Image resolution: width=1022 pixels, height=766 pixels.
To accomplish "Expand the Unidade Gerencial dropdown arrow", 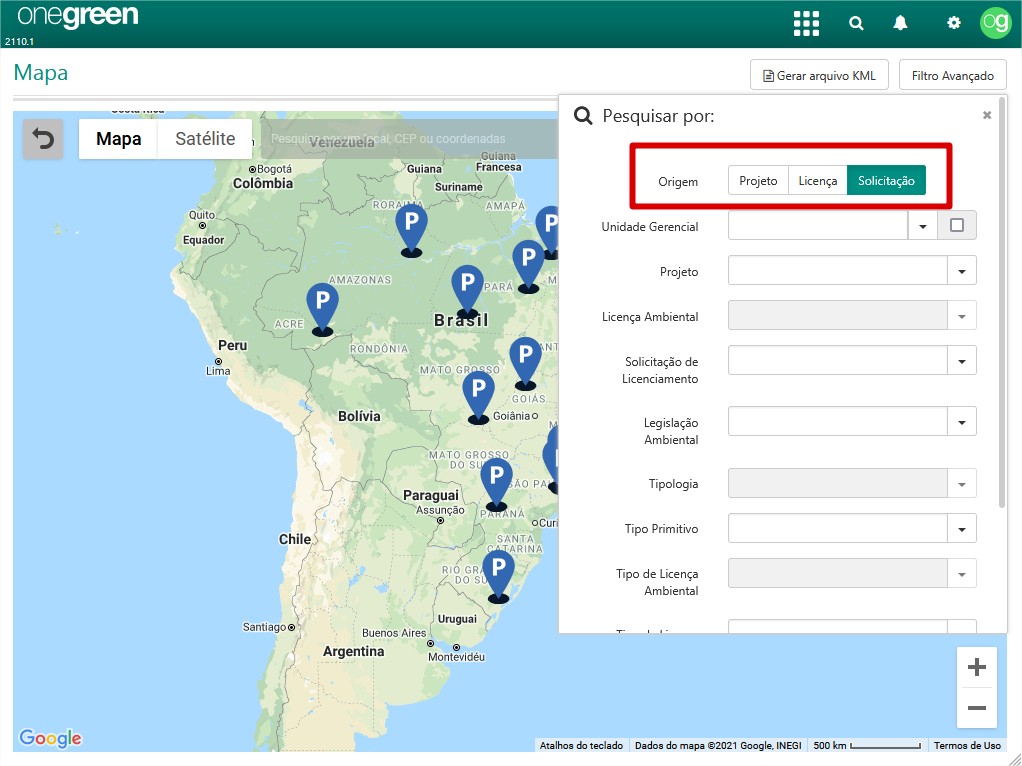I will pos(923,226).
